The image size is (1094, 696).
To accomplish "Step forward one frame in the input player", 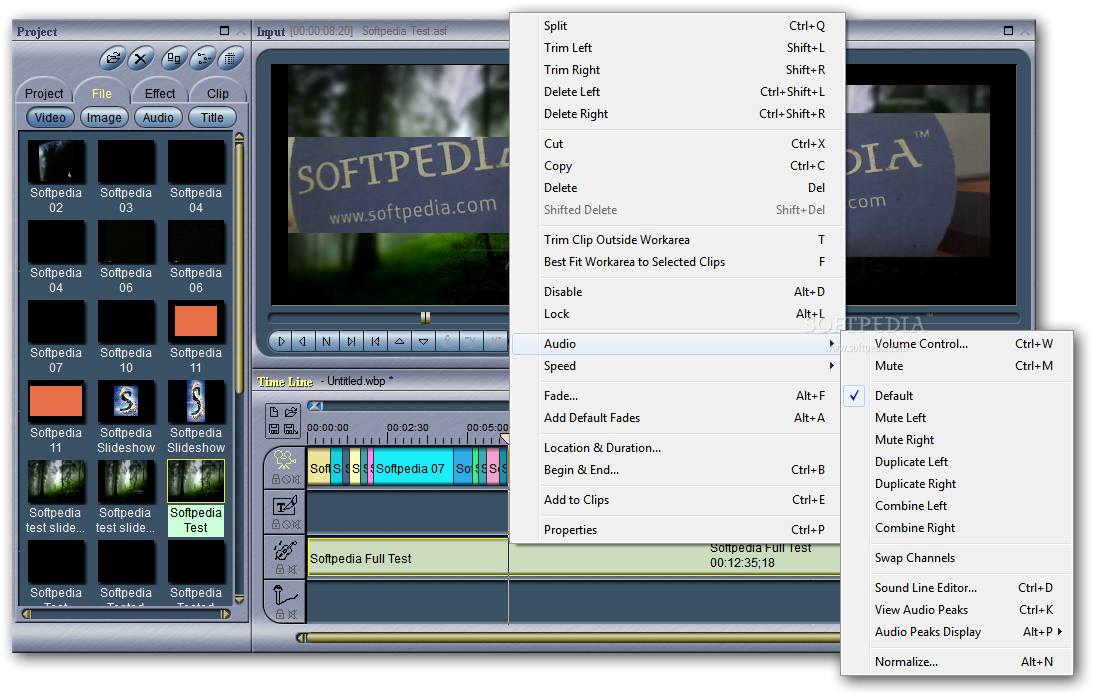I will click(x=351, y=342).
